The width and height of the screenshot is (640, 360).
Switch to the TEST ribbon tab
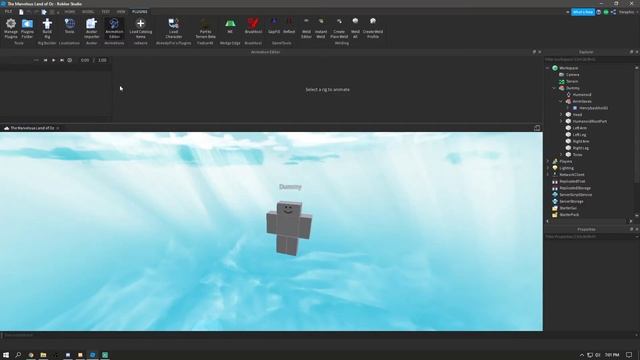click(106, 12)
